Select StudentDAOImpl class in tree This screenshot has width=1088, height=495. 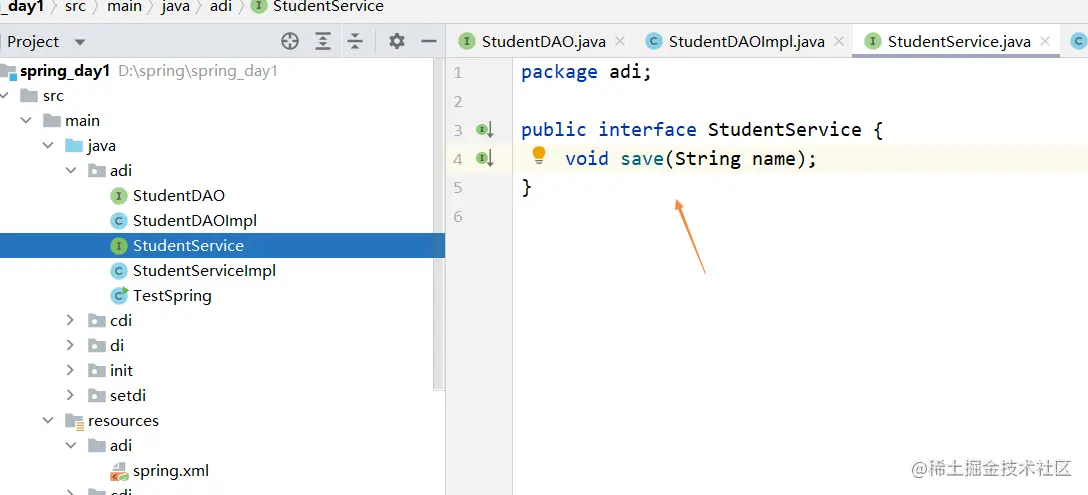point(195,221)
